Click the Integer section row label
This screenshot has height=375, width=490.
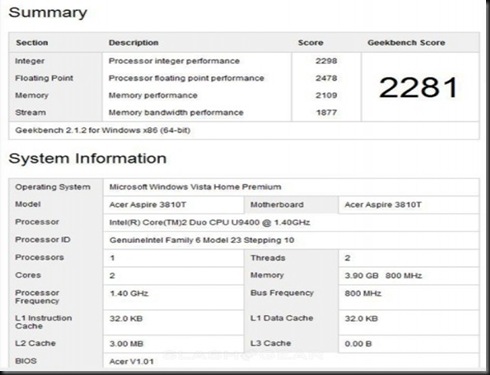(x=30, y=61)
